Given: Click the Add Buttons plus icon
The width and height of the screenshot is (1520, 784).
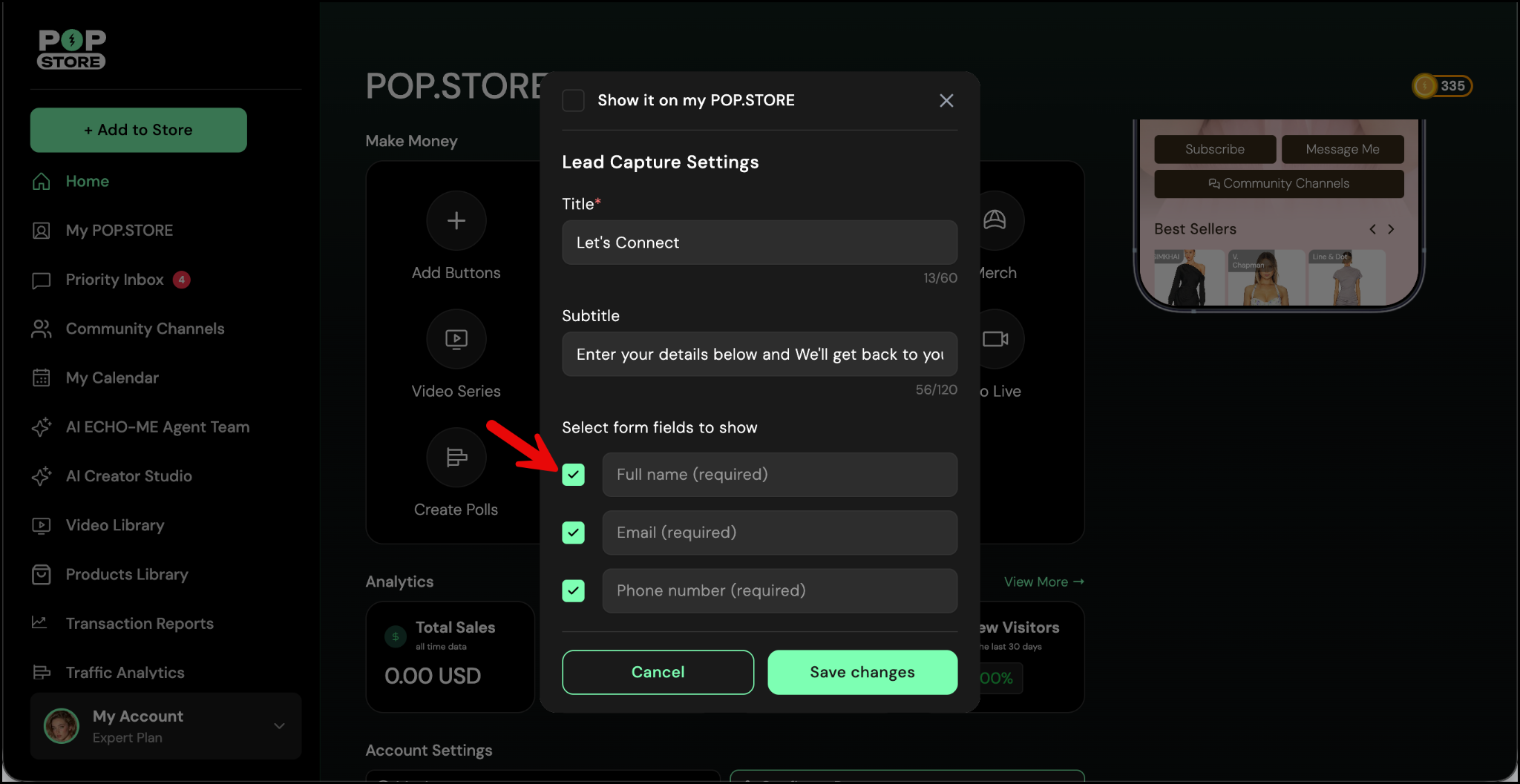Looking at the screenshot, I should (456, 221).
